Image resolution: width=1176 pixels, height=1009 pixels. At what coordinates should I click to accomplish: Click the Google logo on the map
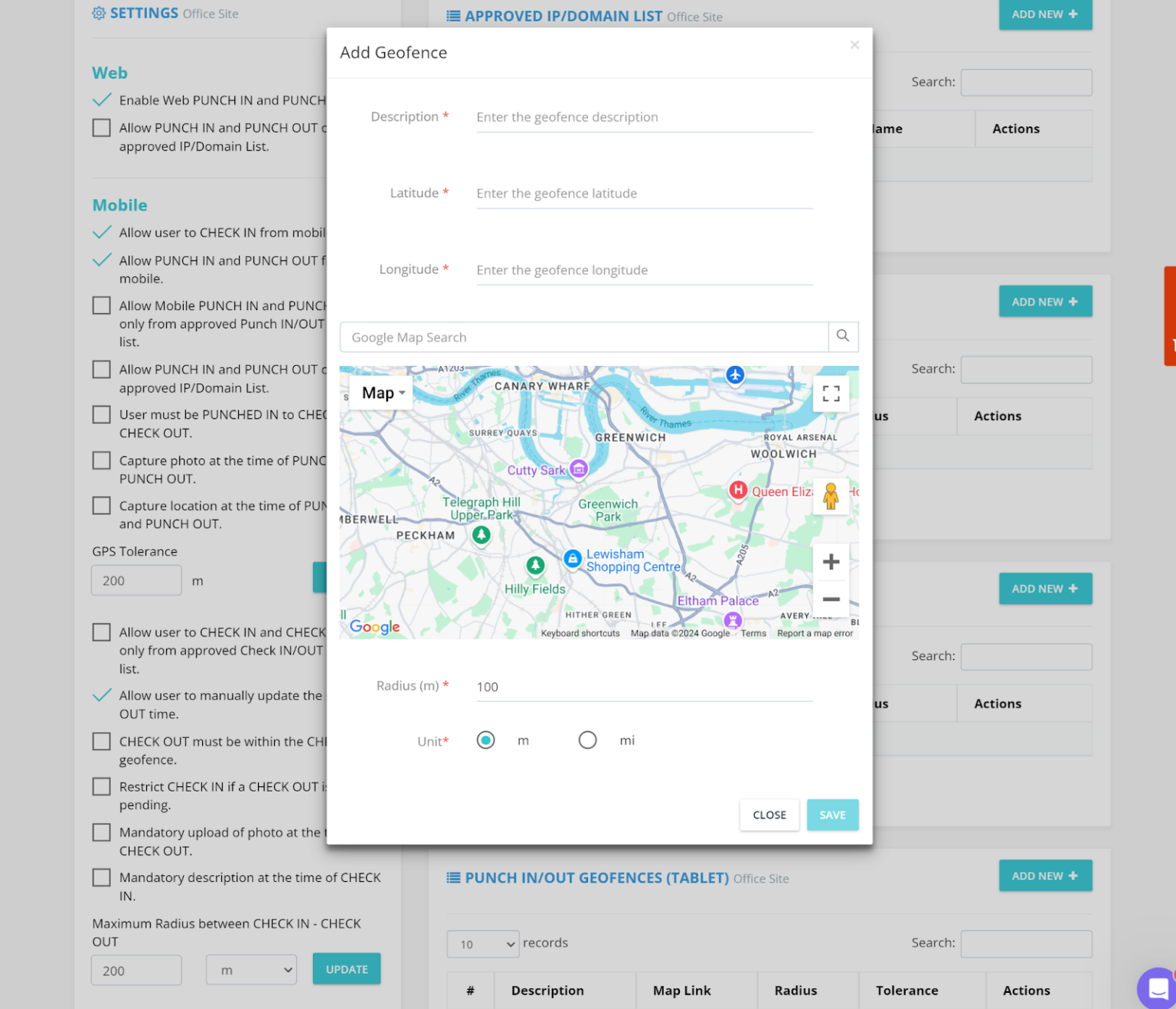click(374, 626)
